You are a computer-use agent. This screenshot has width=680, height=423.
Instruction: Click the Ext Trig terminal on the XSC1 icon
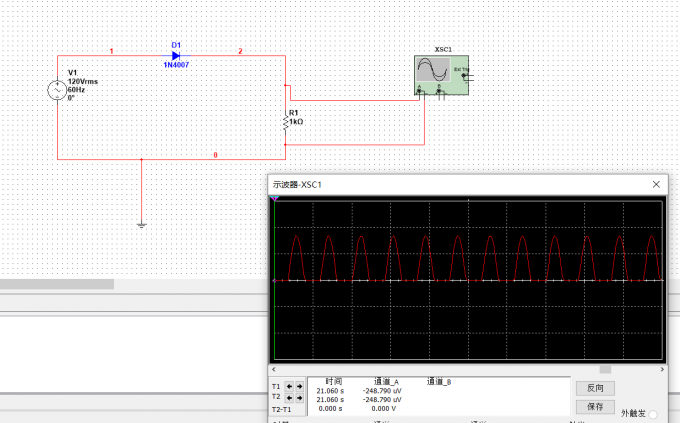point(464,75)
